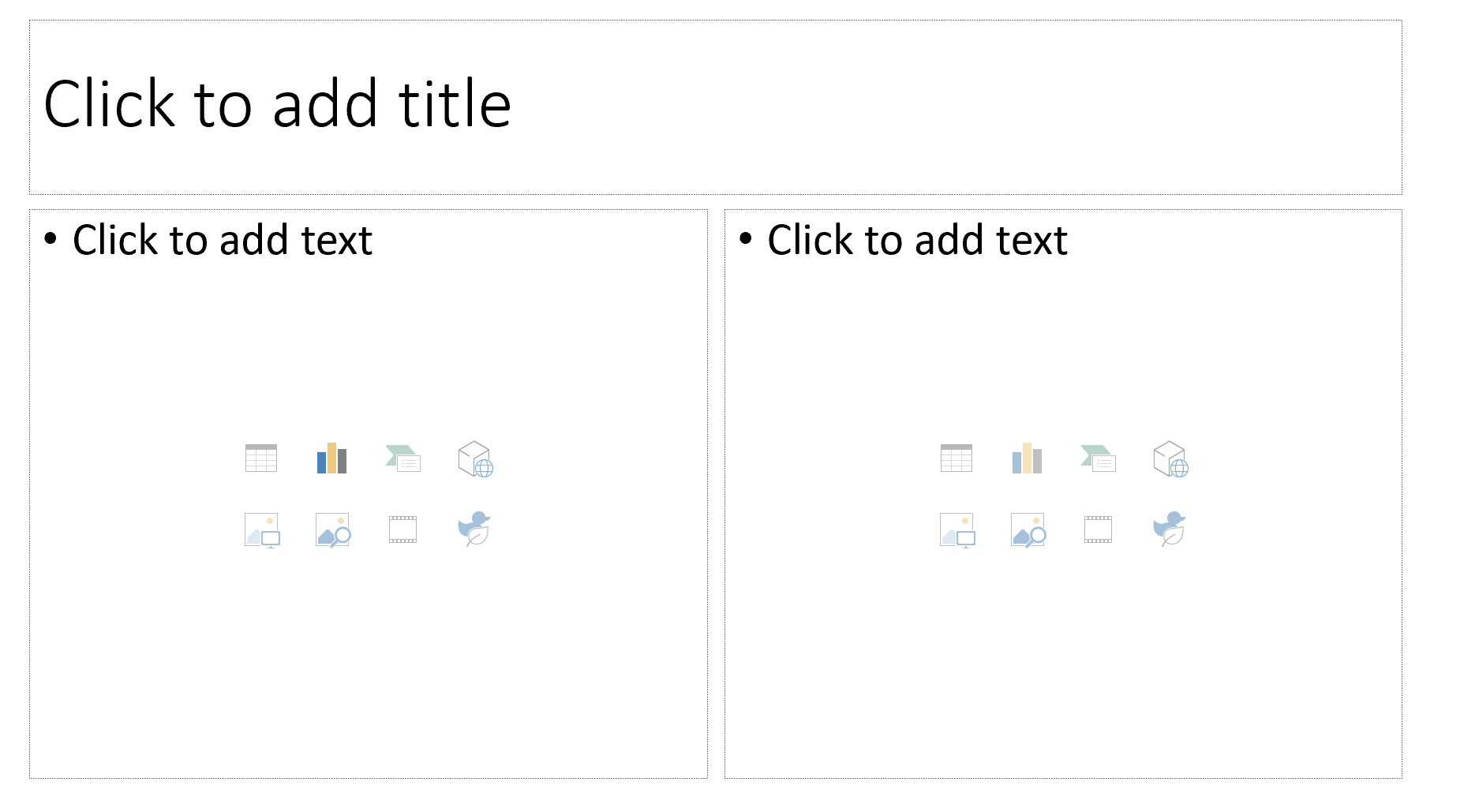Insert a table in the right placeholder
1460x812 pixels.
click(x=956, y=458)
